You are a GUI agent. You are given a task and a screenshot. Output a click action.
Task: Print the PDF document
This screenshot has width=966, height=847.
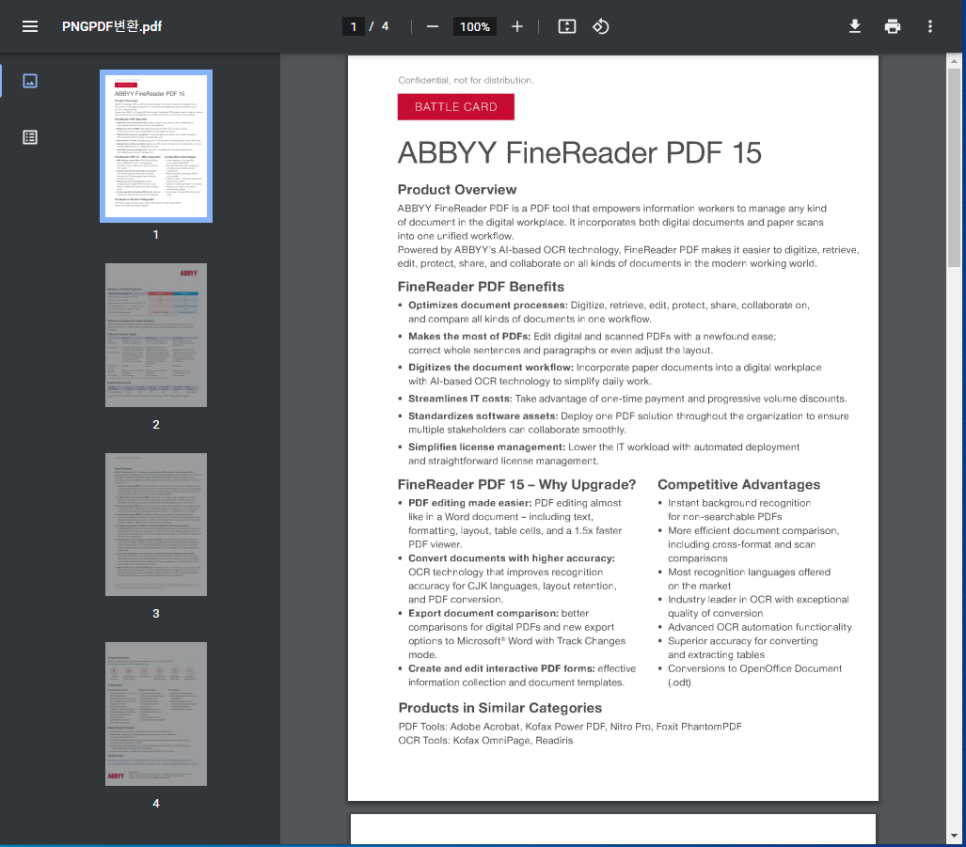tap(892, 26)
